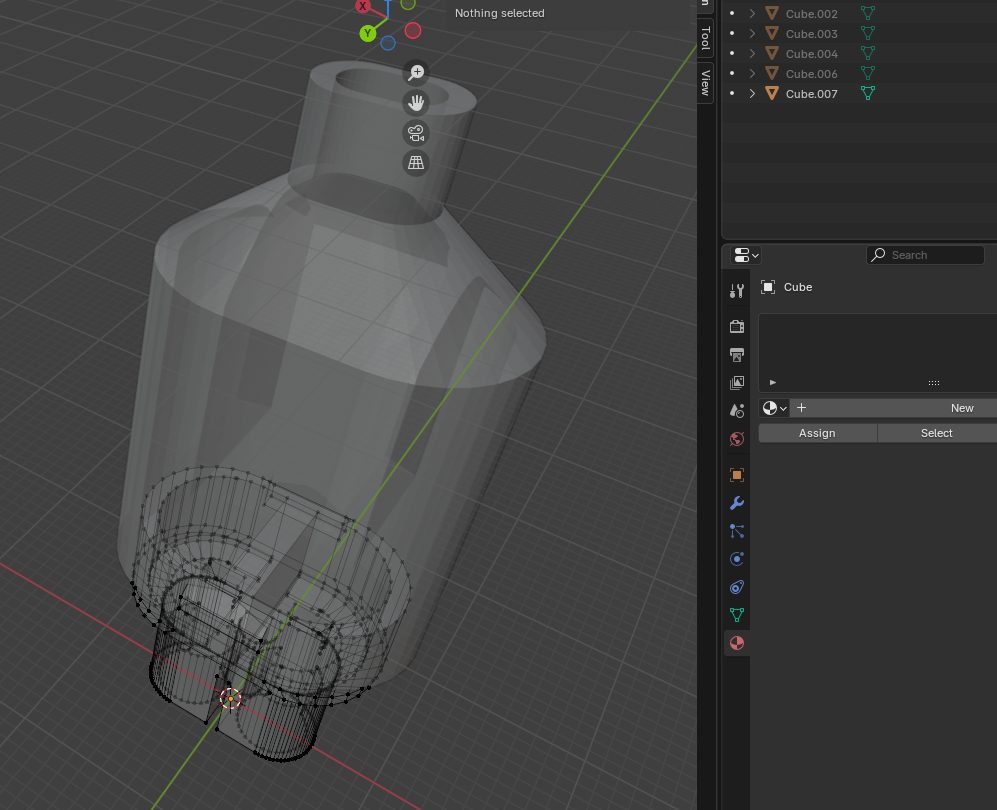Expand the Cube.007 outliner entry
997x810 pixels.
coord(752,94)
